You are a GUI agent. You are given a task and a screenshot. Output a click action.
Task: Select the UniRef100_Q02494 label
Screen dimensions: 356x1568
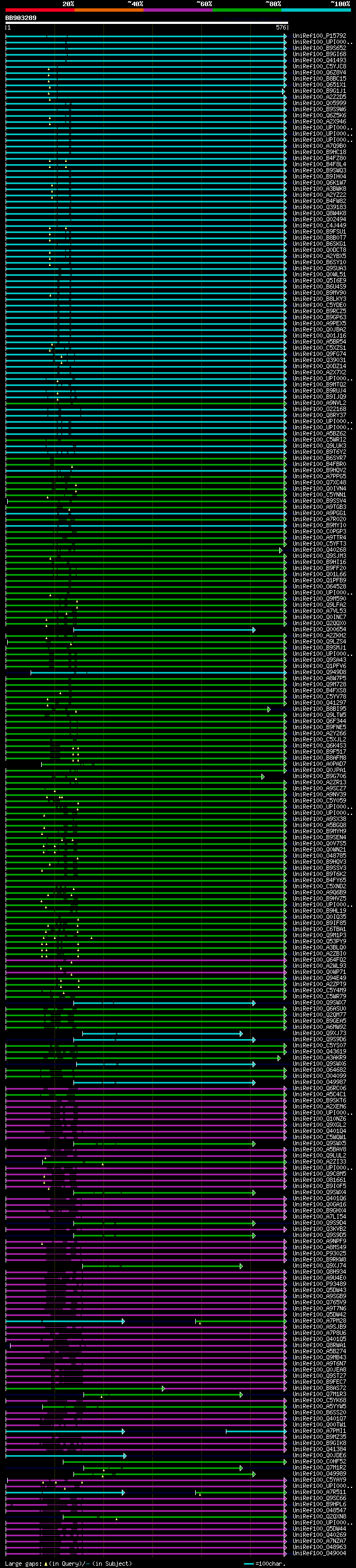319,219
